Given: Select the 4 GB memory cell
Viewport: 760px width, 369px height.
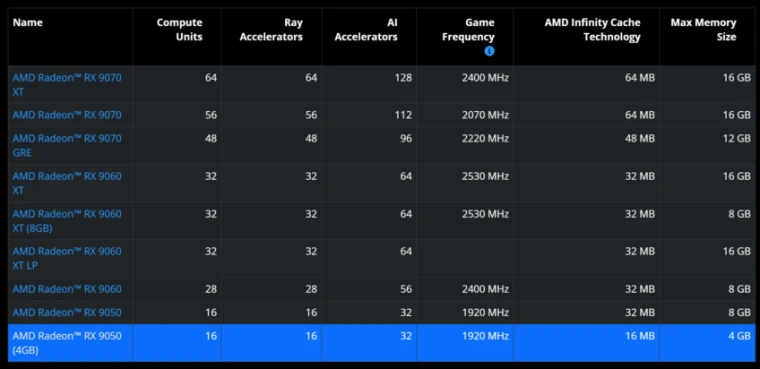Looking at the screenshot, I should 705,343.
